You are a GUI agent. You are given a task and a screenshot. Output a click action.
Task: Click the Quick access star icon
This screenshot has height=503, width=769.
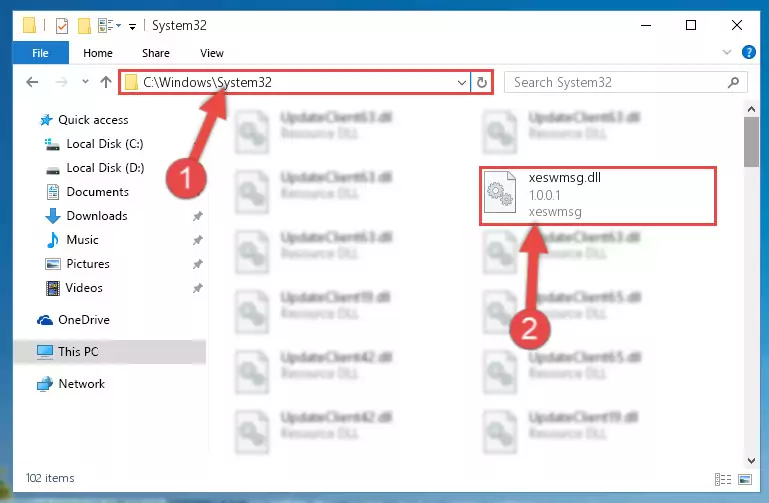click(x=46, y=120)
